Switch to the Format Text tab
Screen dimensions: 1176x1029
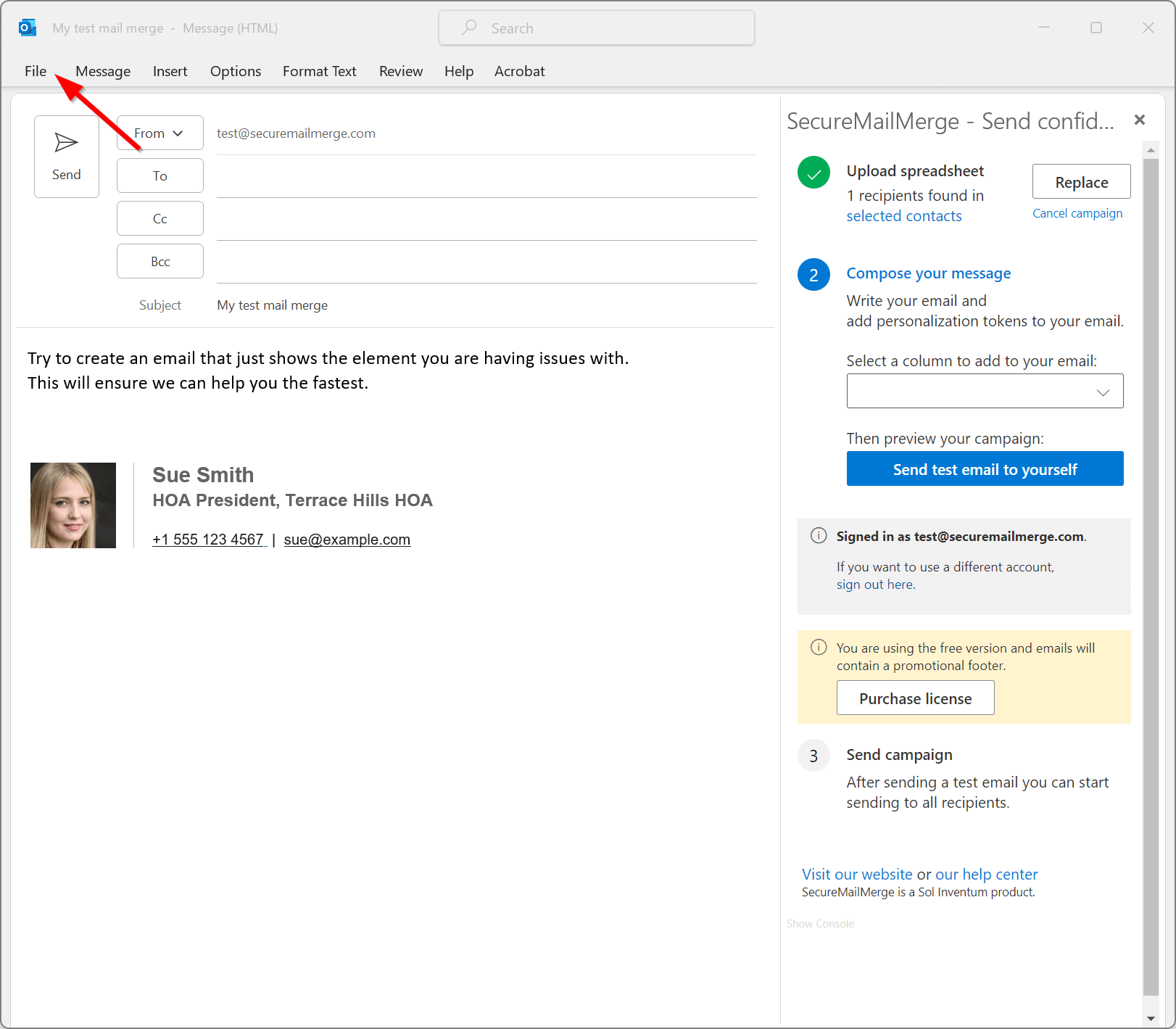click(319, 71)
